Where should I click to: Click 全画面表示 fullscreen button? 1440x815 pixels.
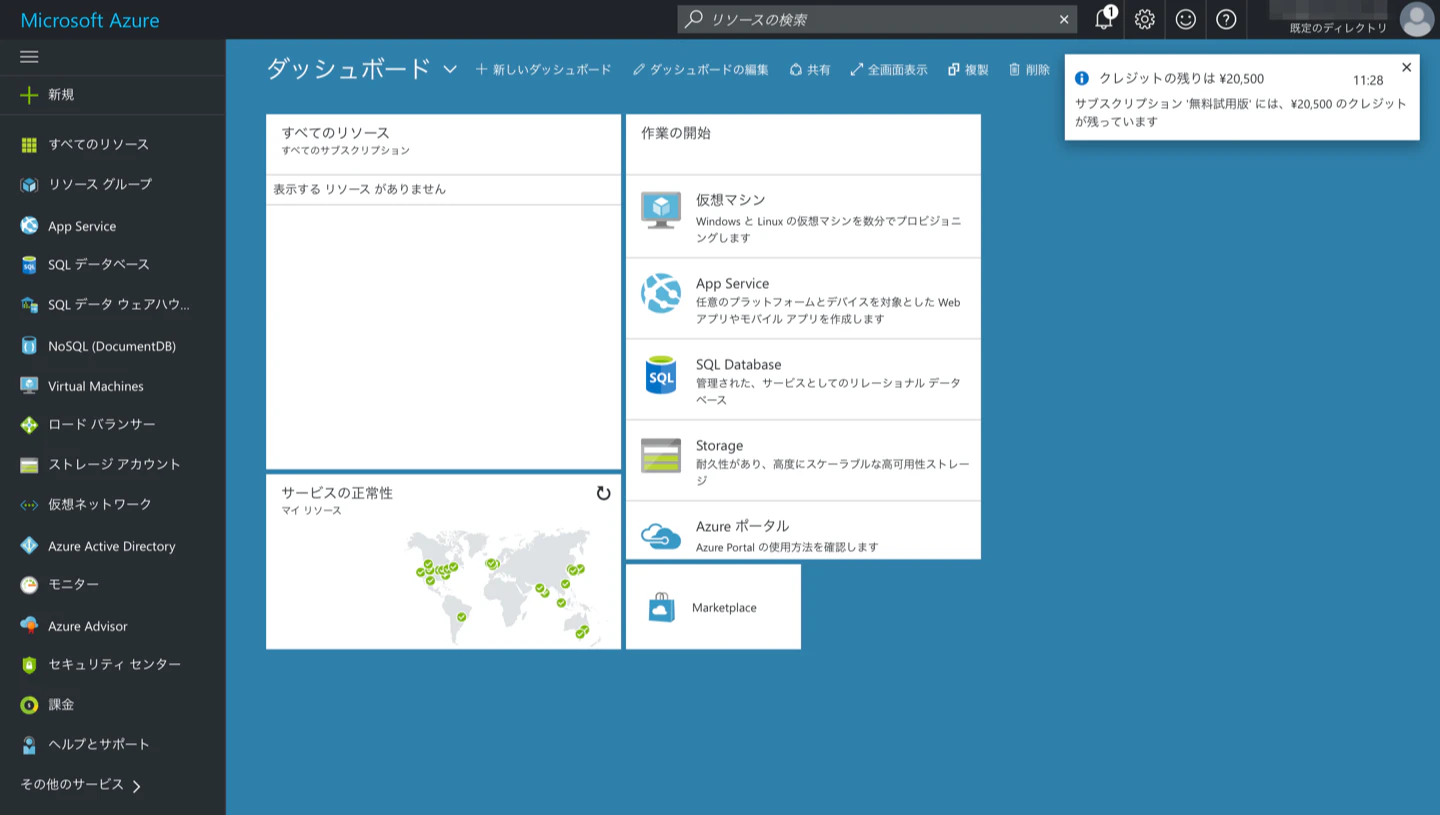point(889,69)
